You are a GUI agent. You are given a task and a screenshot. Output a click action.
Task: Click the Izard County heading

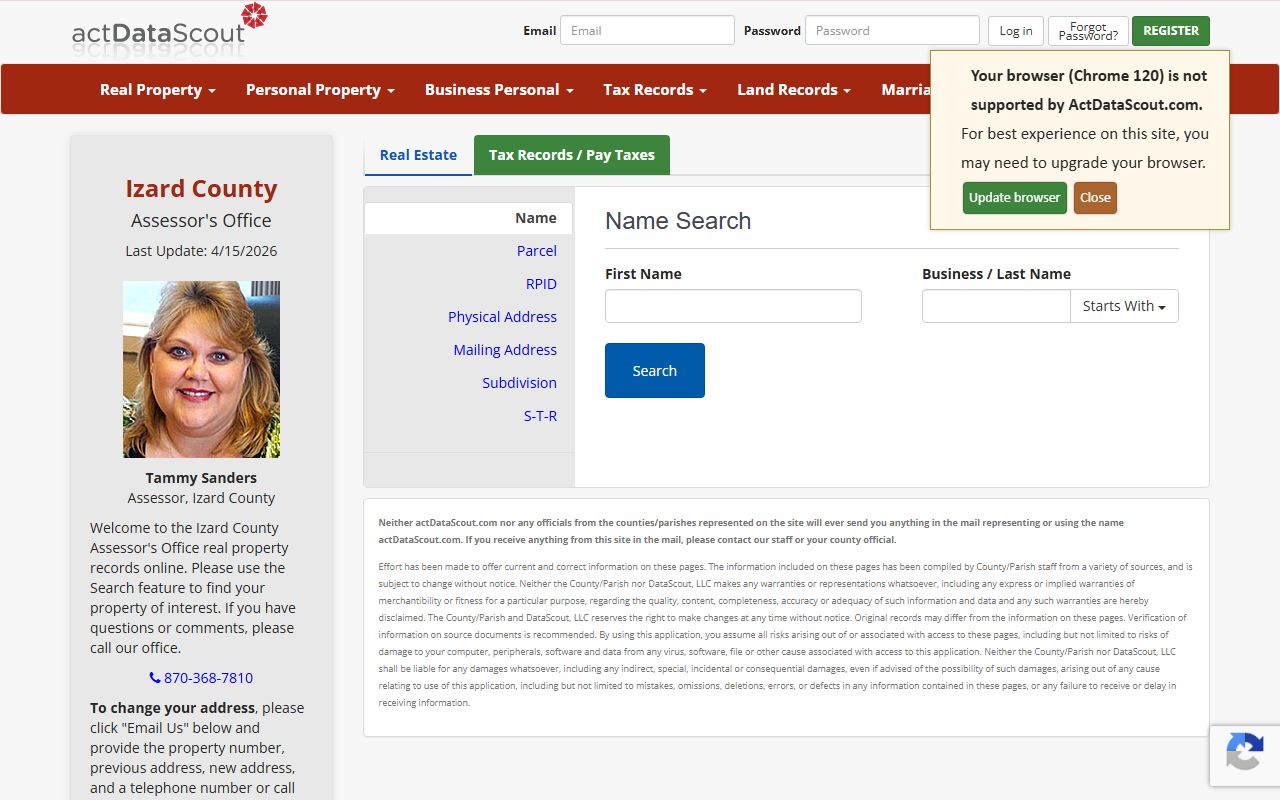(x=201, y=188)
